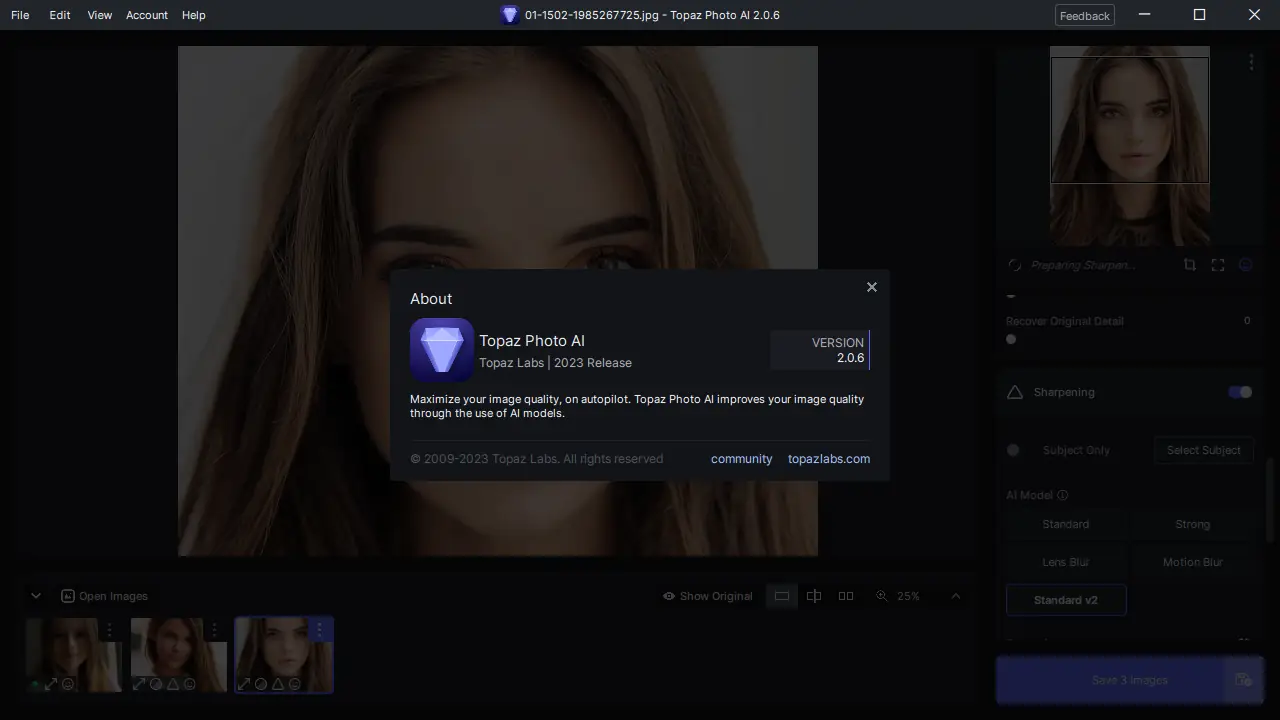
Task: Click the Select Subject button
Action: click(1204, 450)
